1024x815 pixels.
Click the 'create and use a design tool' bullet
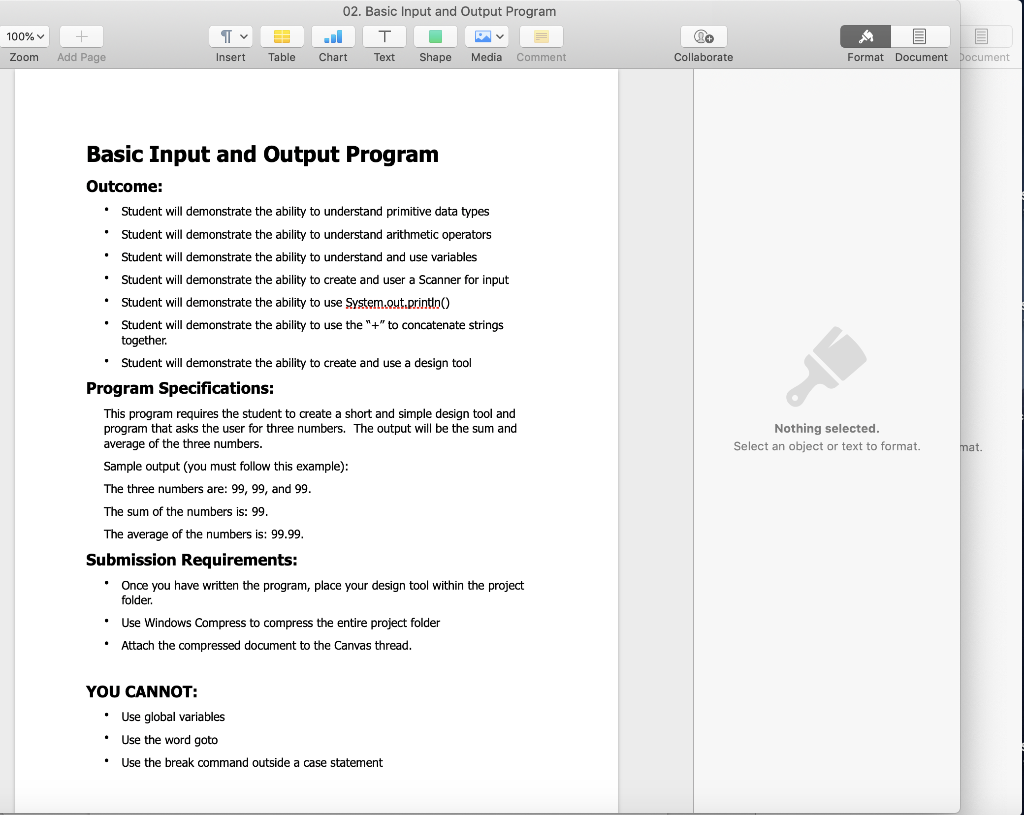point(296,363)
